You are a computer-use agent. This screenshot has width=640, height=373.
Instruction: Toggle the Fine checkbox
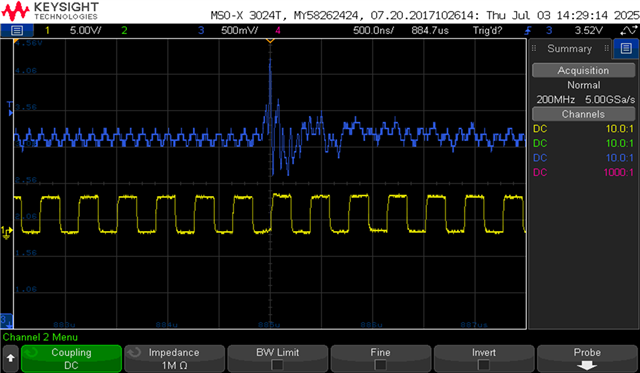pyautogui.click(x=380, y=364)
